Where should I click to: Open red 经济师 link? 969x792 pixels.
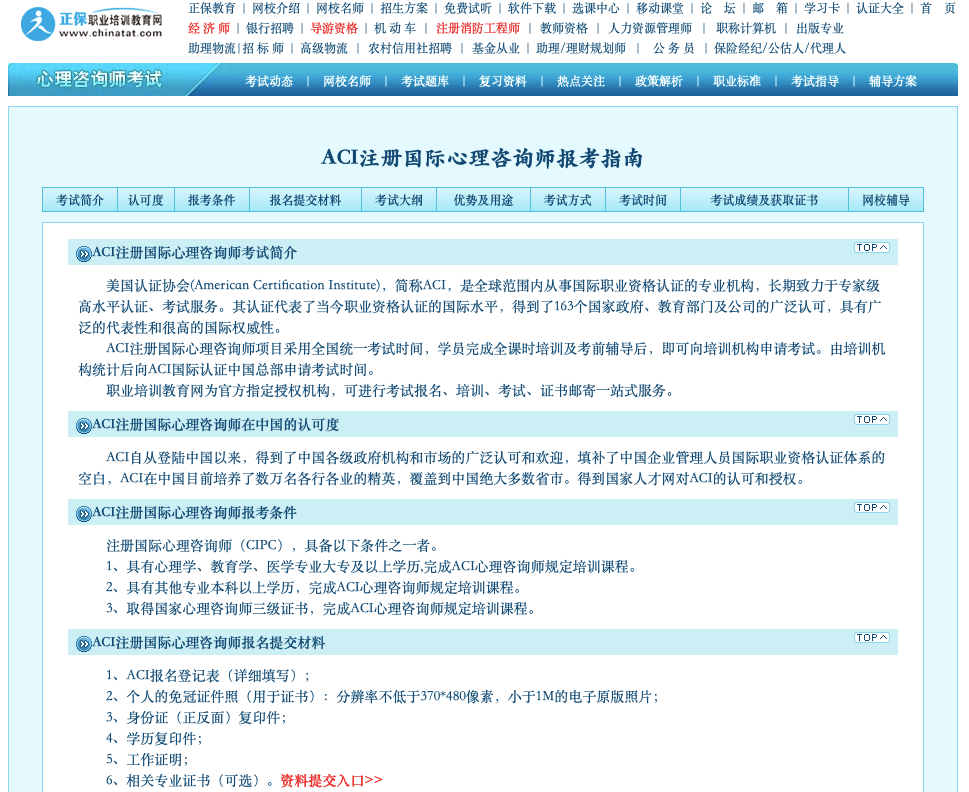pos(209,28)
